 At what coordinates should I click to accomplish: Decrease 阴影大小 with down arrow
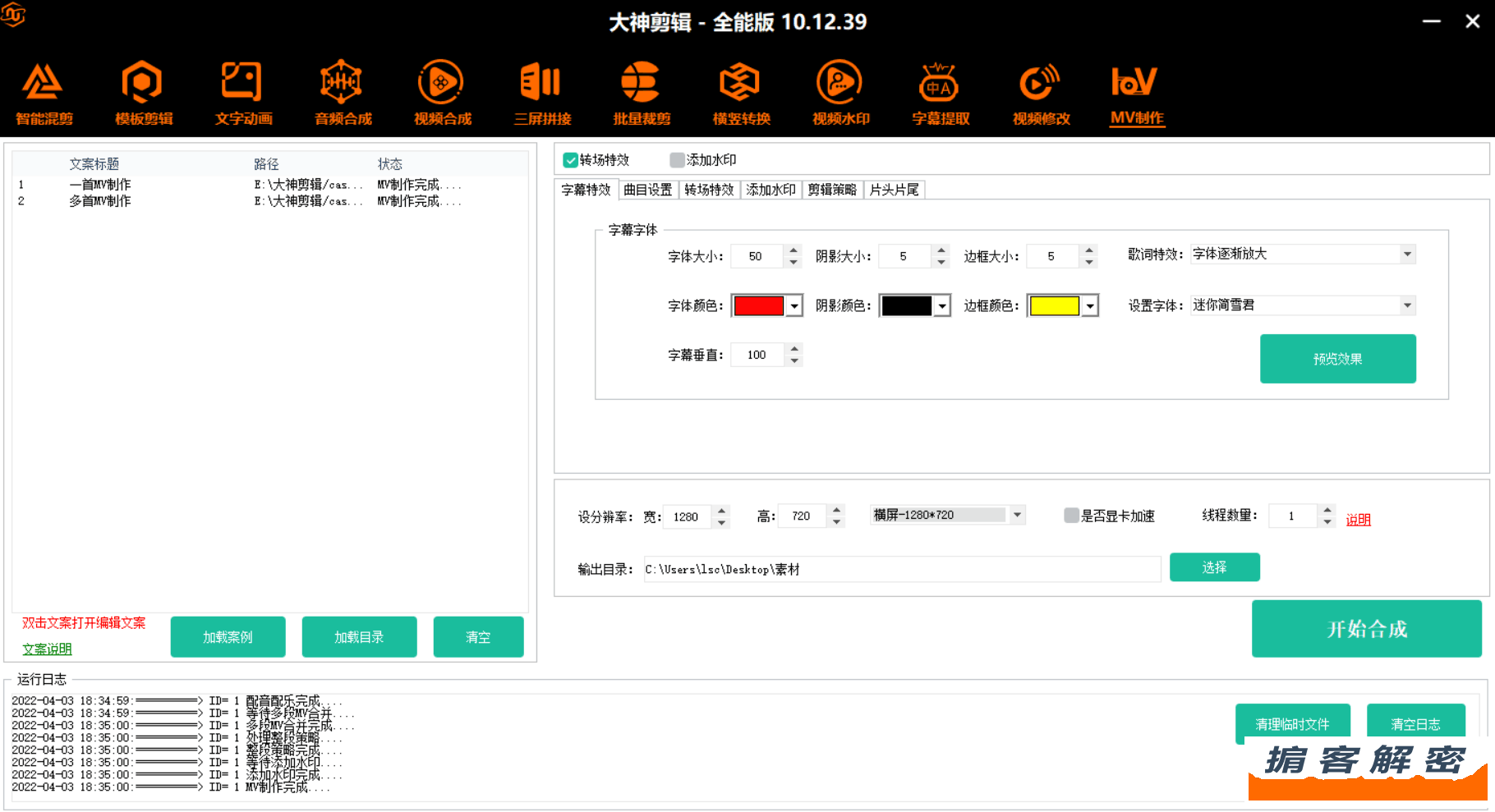point(941,262)
